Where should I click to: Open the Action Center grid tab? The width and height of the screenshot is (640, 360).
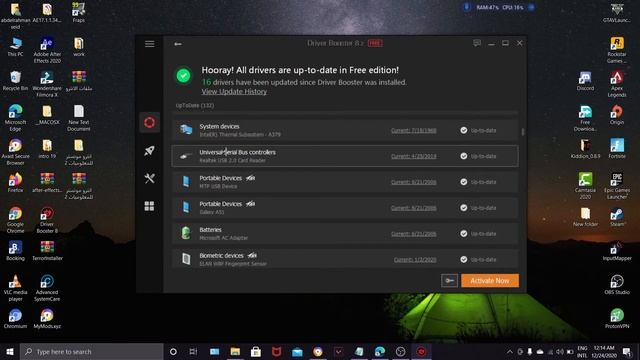[x=149, y=206]
